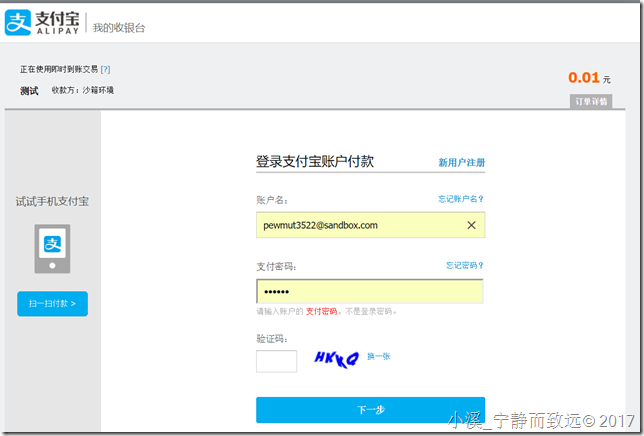This screenshot has width=644, height=436.
Task: Click the 测试 order title
Action: point(29,91)
